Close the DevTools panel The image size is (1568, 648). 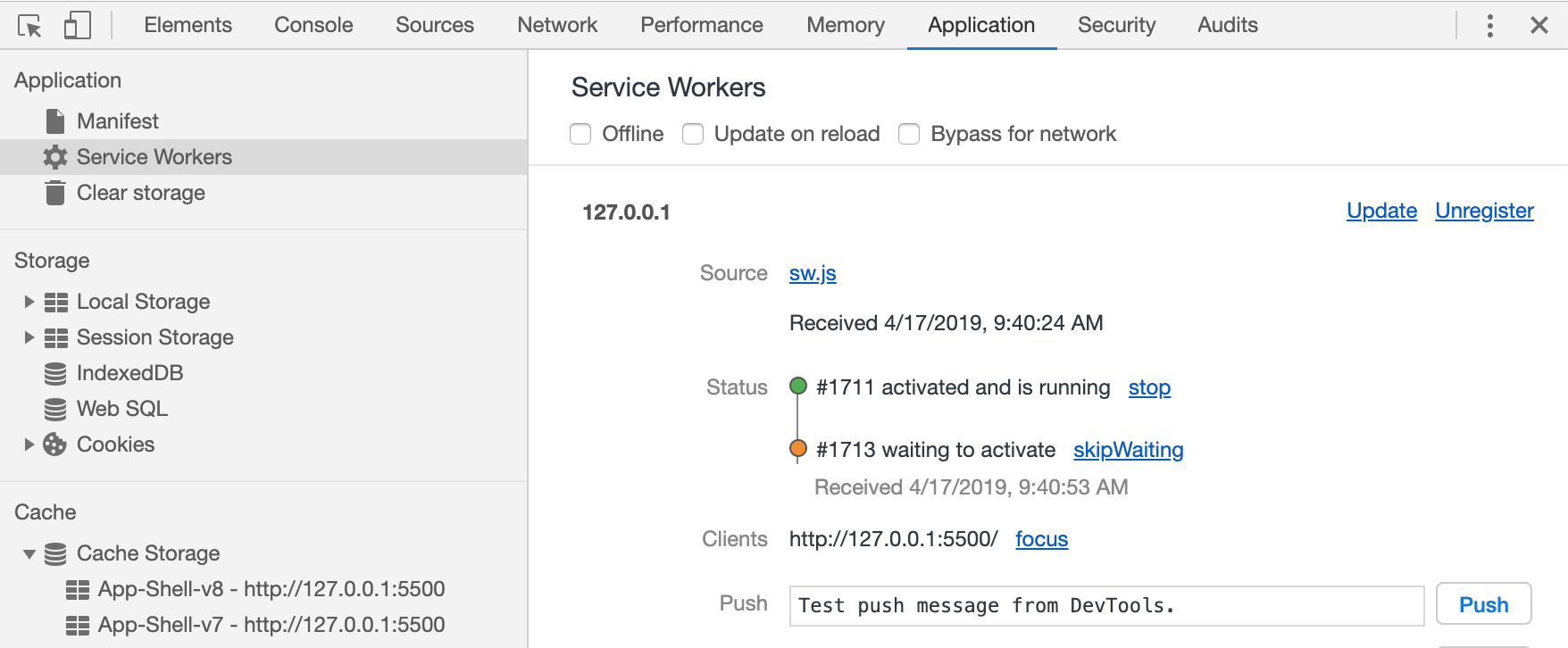pos(1539,25)
